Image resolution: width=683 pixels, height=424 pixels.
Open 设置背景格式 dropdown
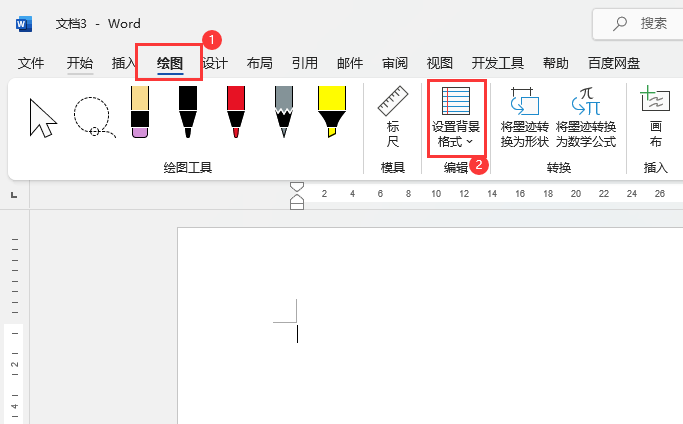(x=456, y=118)
